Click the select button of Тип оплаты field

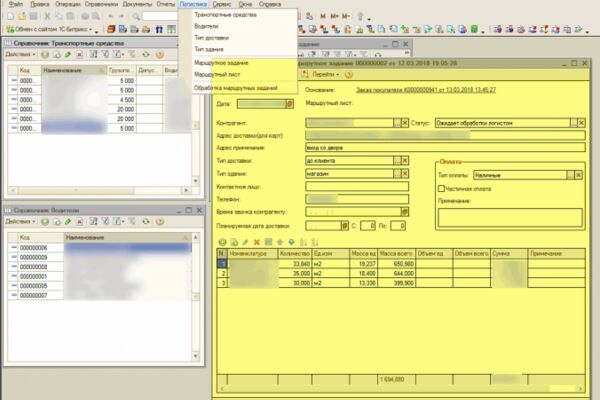pos(571,175)
